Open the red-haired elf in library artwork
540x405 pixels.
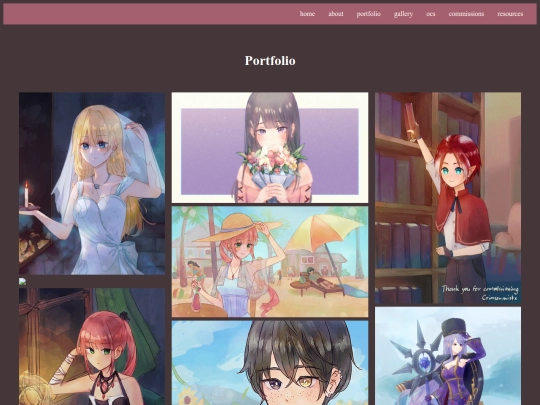(448, 198)
